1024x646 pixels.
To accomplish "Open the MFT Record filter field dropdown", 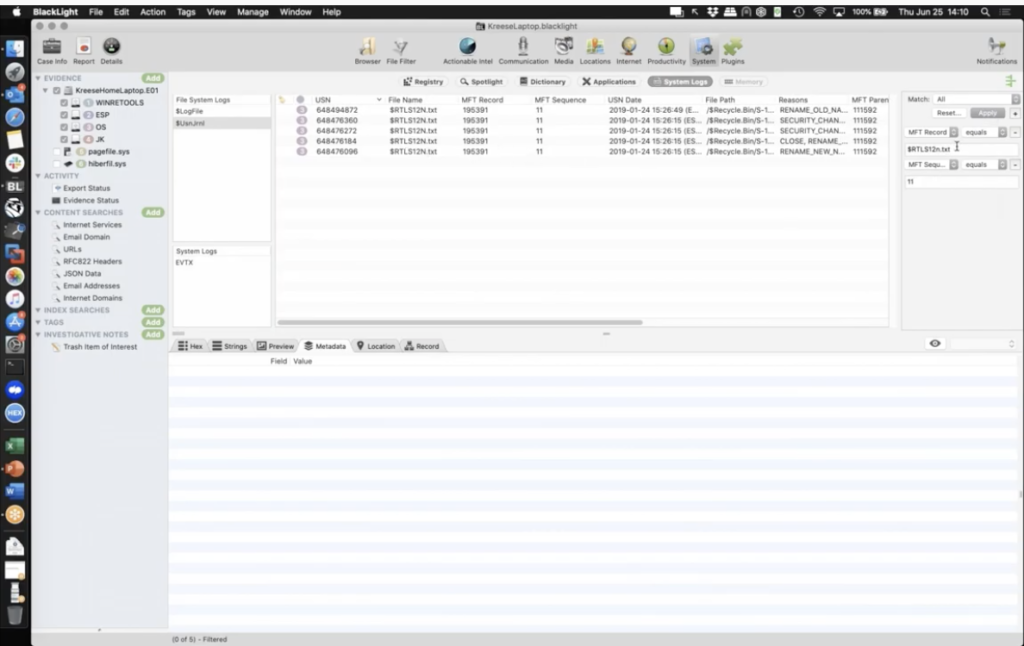I will pyautogui.click(x=932, y=132).
